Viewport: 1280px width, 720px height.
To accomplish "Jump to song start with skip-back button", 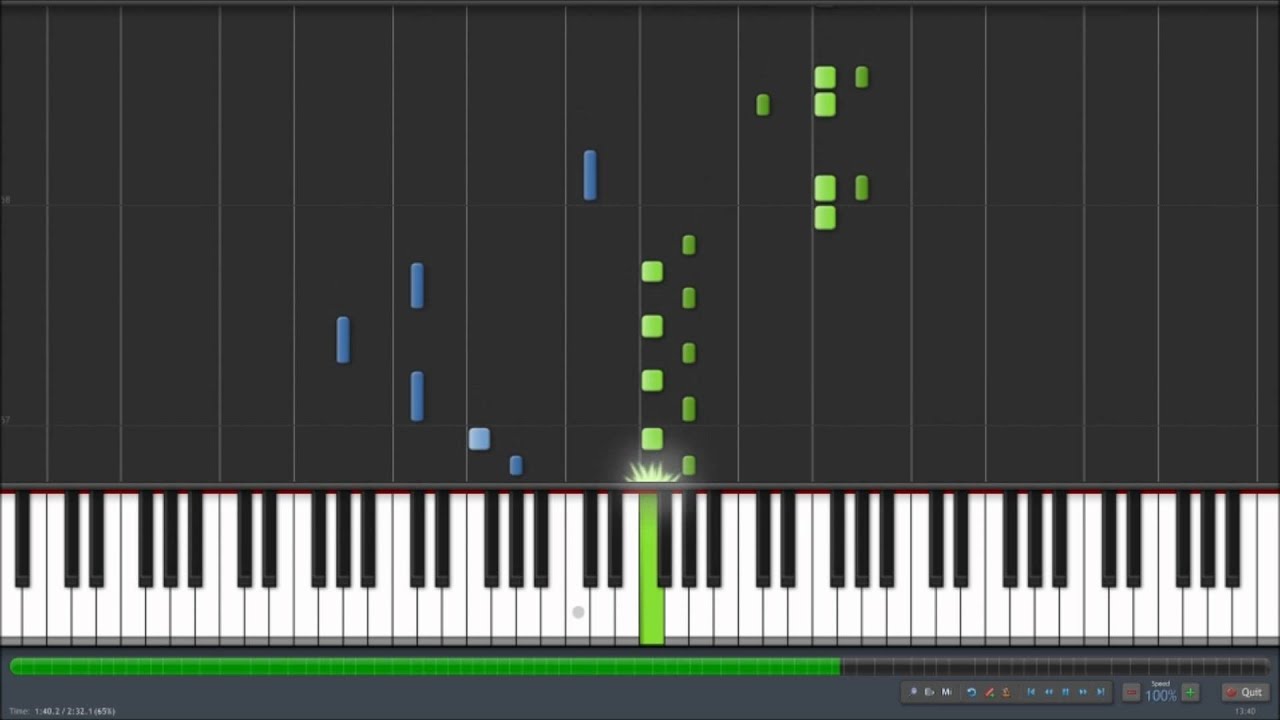I will [1031, 692].
